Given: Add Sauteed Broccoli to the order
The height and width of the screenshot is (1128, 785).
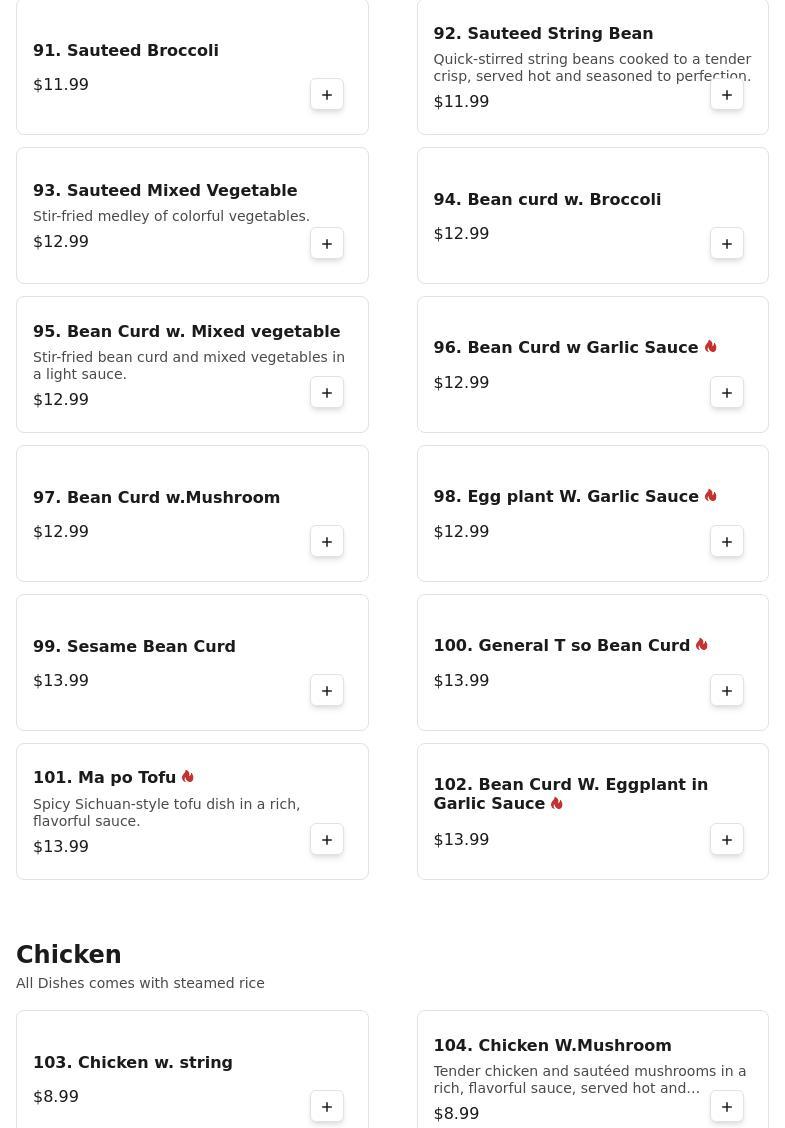Looking at the screenshot, I should 327,95.
